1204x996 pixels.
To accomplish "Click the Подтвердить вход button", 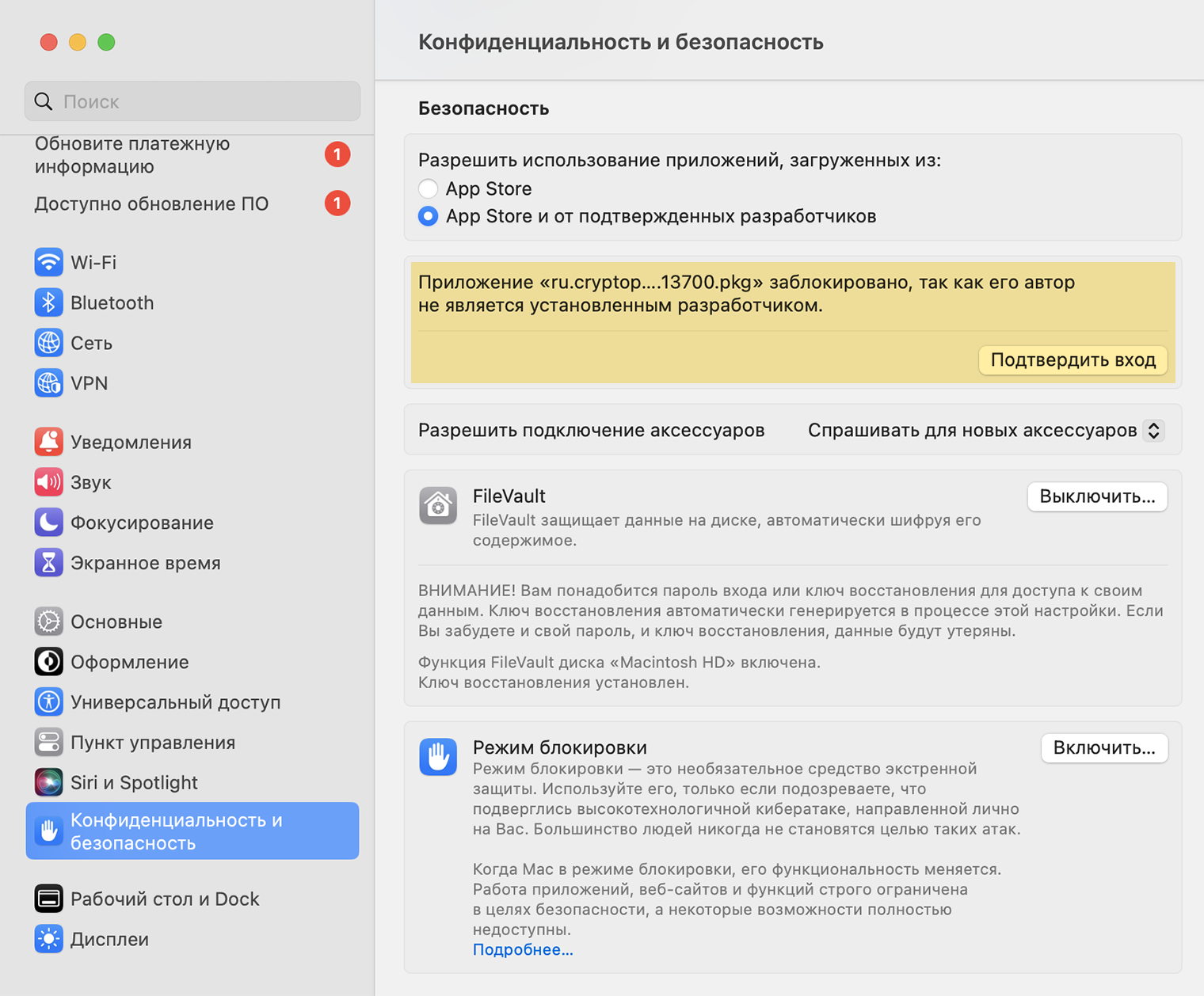I will pyautogui.click(x=1073, y=360).
